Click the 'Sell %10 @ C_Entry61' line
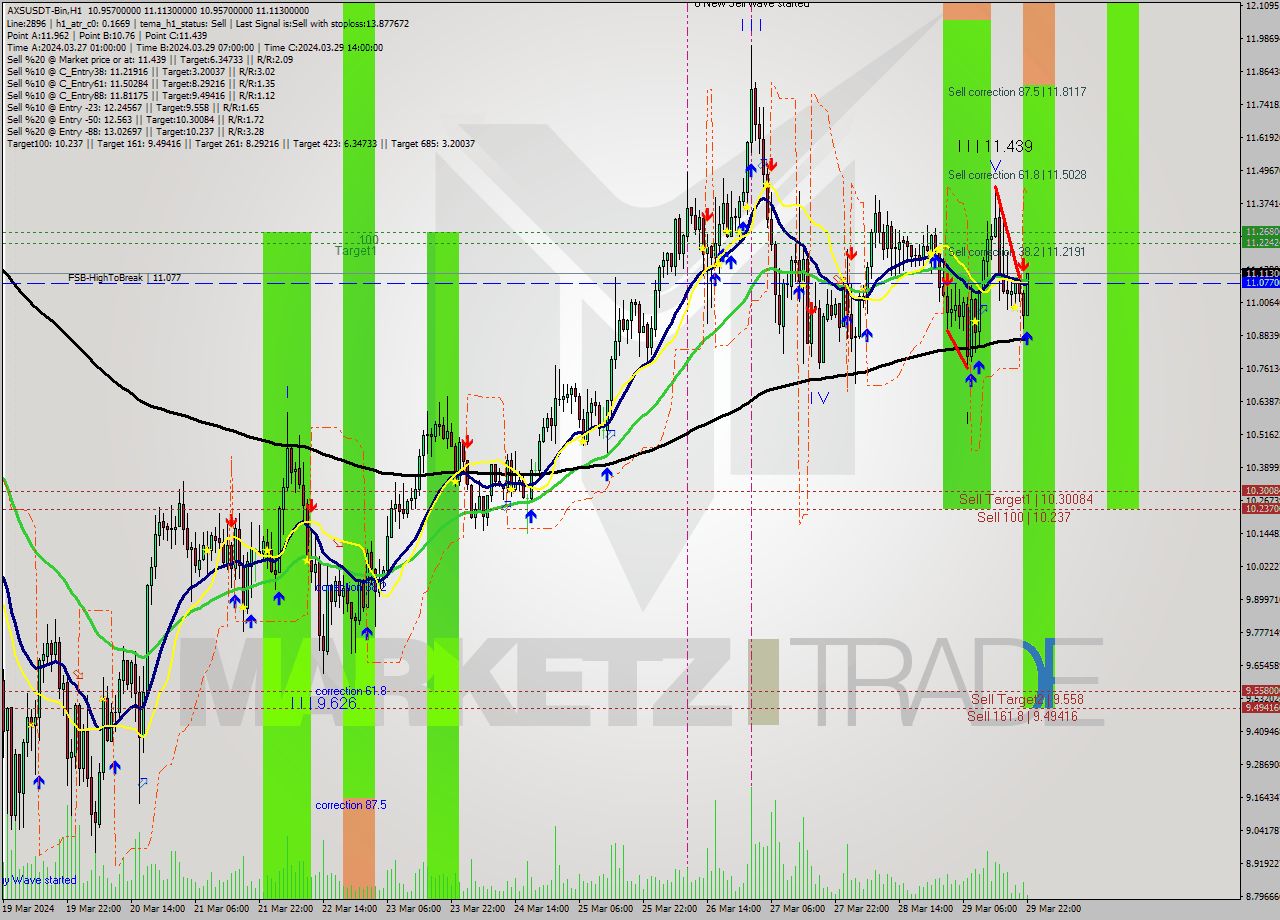 (140, 83)
